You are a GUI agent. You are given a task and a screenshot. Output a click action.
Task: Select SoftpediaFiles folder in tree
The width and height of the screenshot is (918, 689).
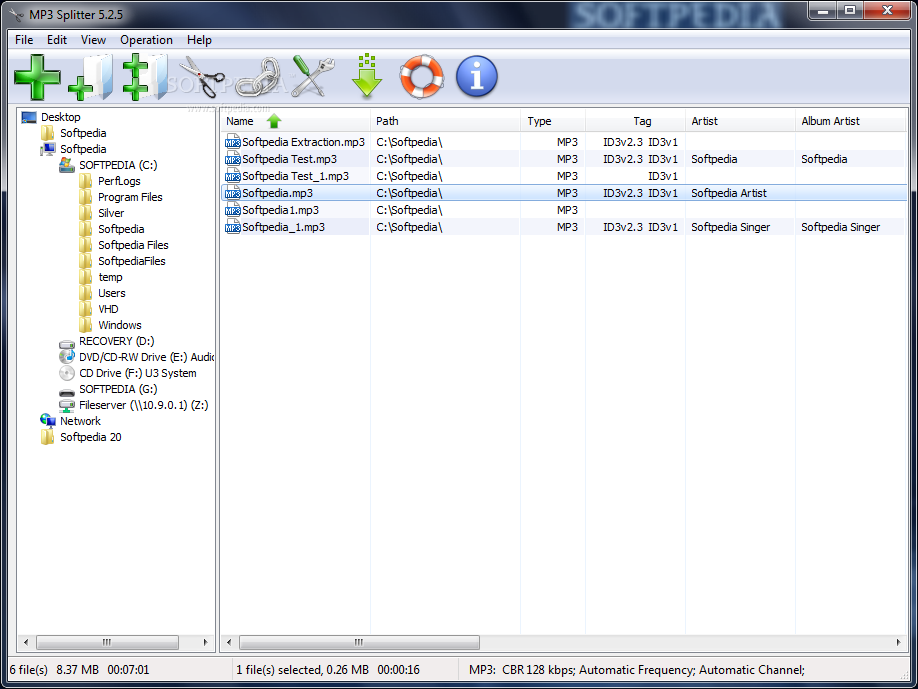tap(132, 261)
